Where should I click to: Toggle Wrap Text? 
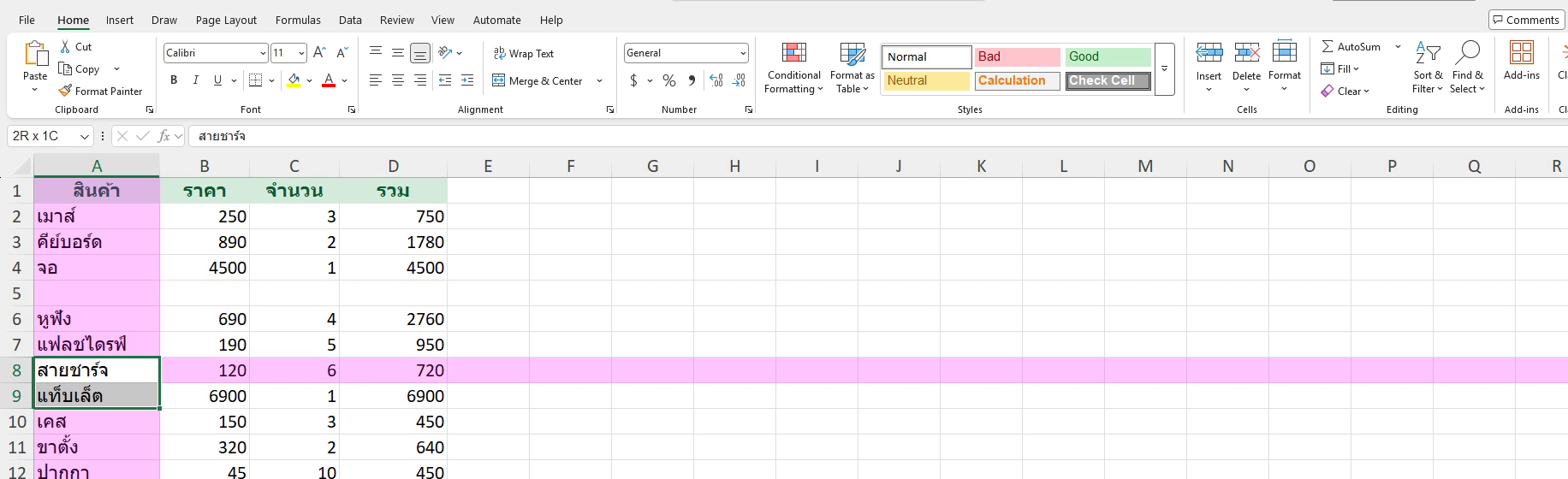pyautogui.click(x=523, y=53)
